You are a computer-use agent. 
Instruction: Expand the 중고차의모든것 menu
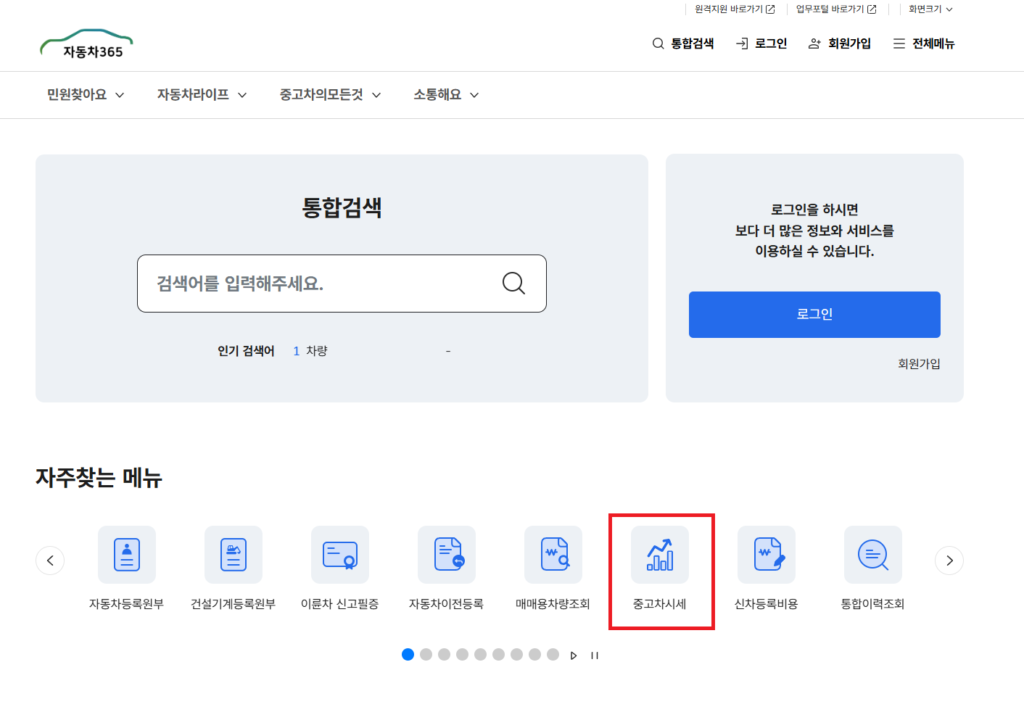tap(330, 95)
